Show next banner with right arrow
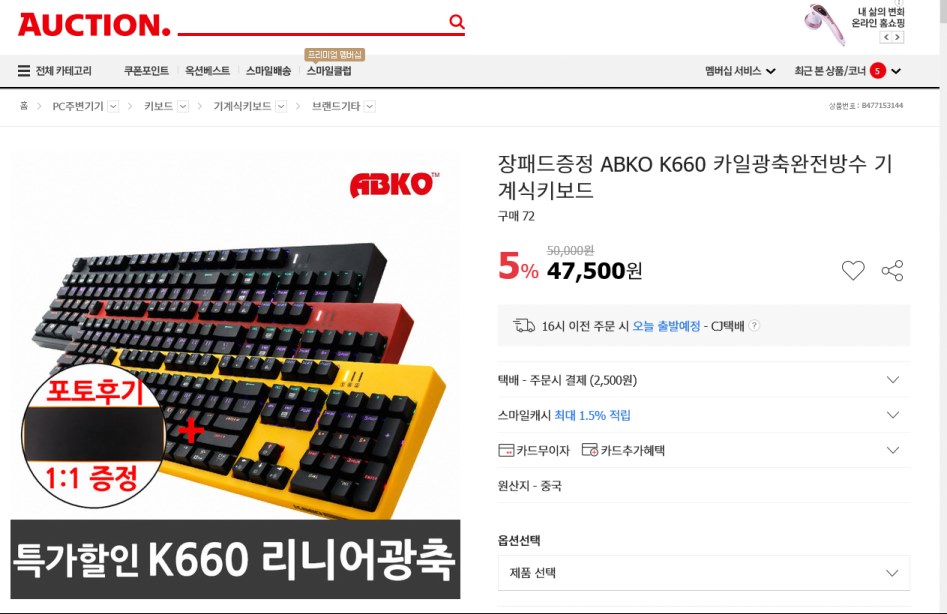Viewport: 947px width, 614px height. [x=897, y=37]
